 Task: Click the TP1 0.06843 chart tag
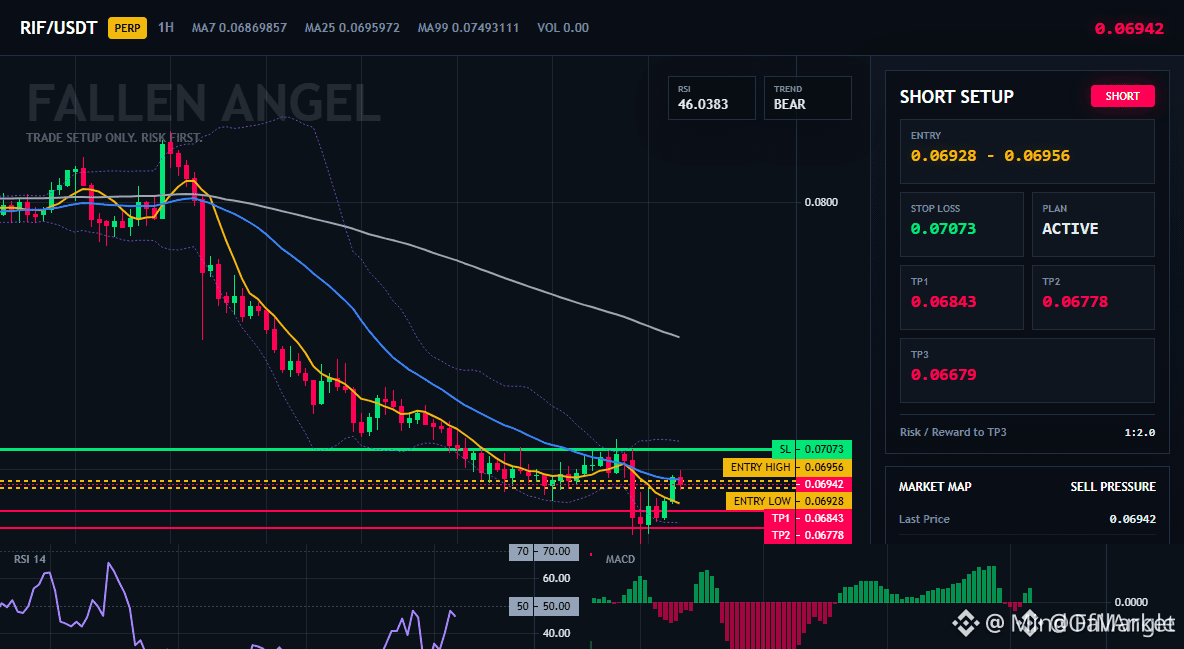coord(808,518)
